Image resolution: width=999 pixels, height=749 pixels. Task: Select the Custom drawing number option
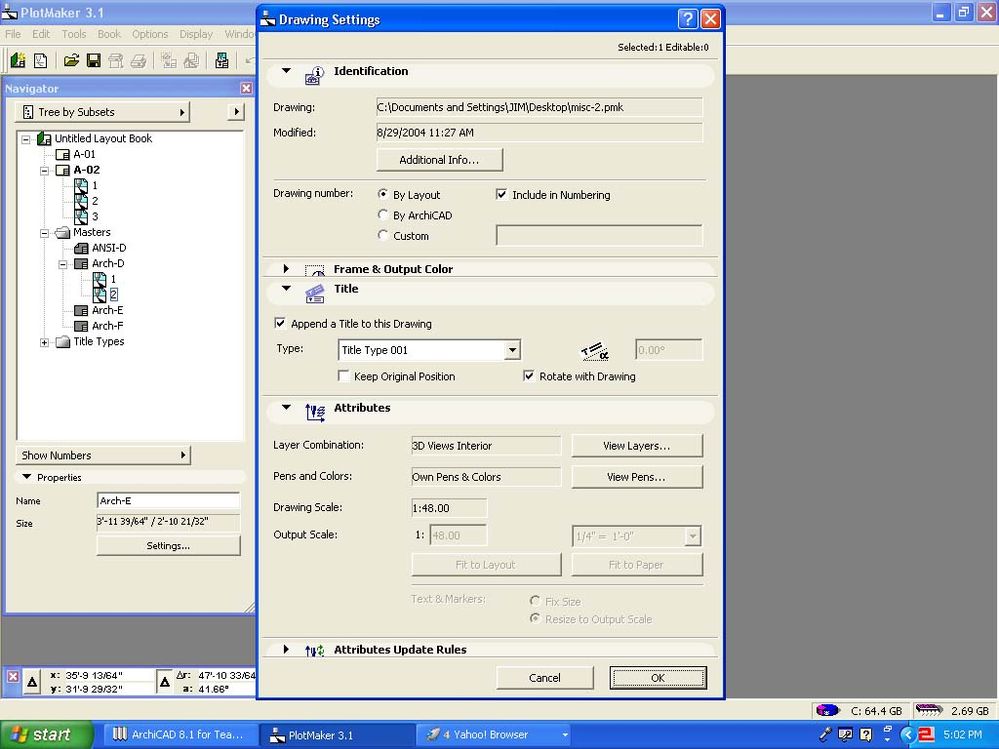pos(383,235)
